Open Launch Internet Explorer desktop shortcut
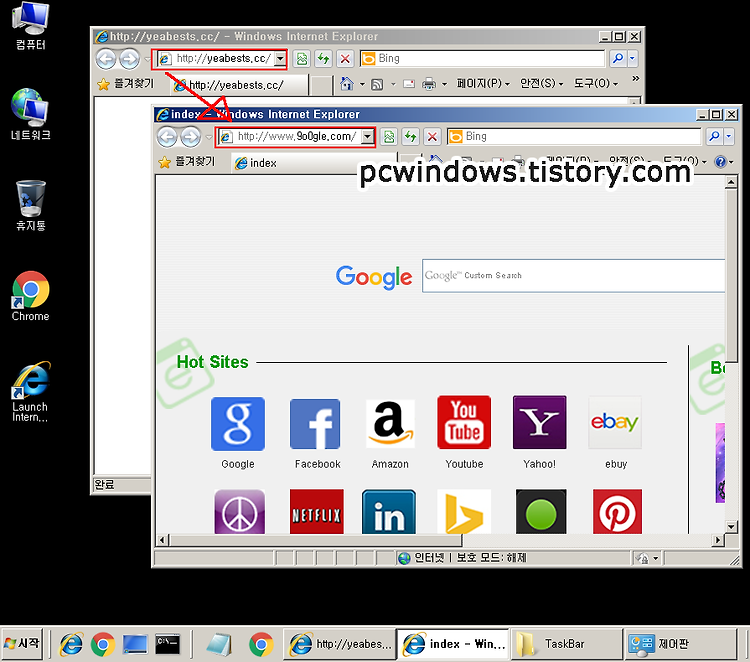 (x=30, y=392)
